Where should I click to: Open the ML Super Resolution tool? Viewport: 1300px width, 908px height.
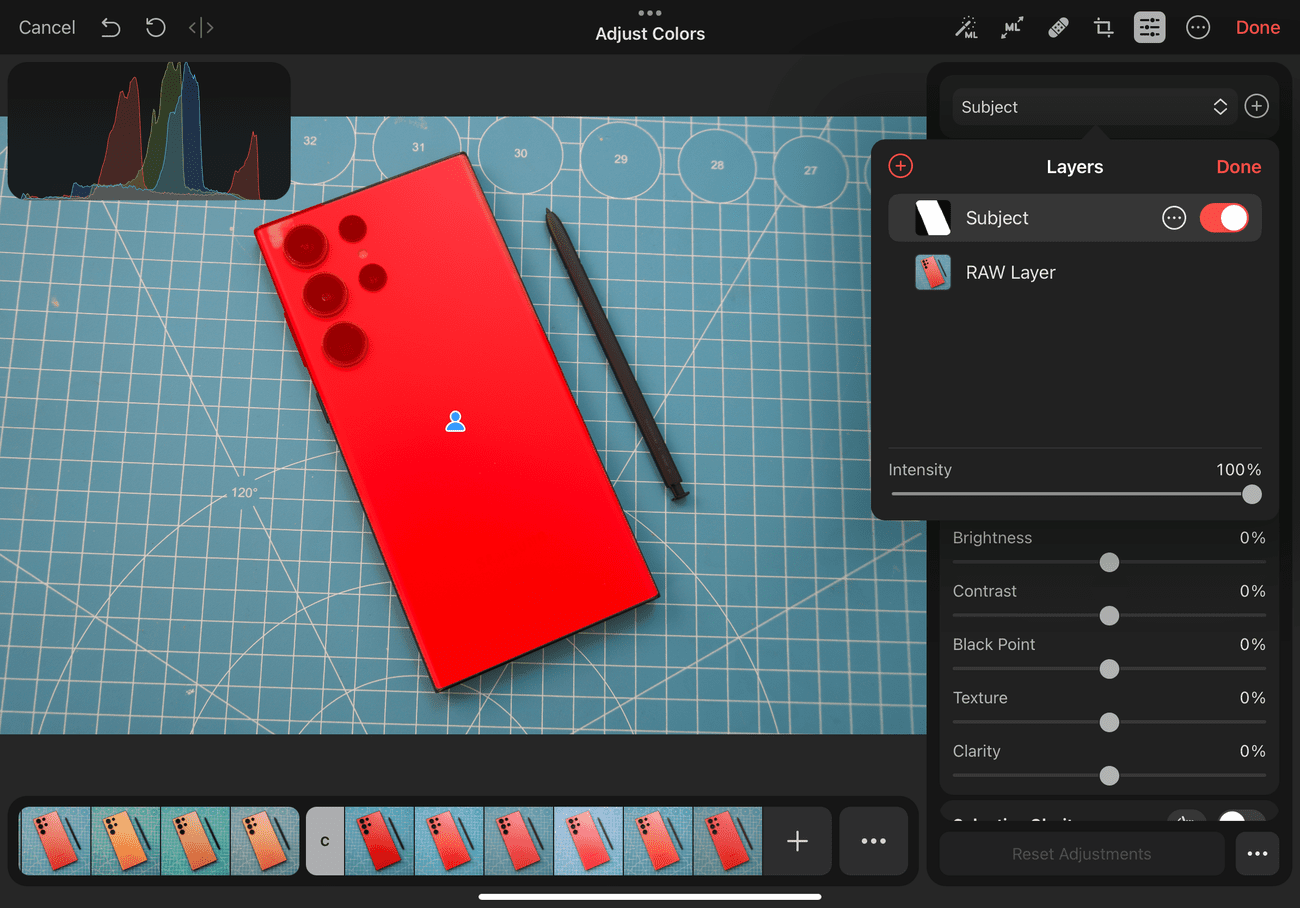[1011, 27]
